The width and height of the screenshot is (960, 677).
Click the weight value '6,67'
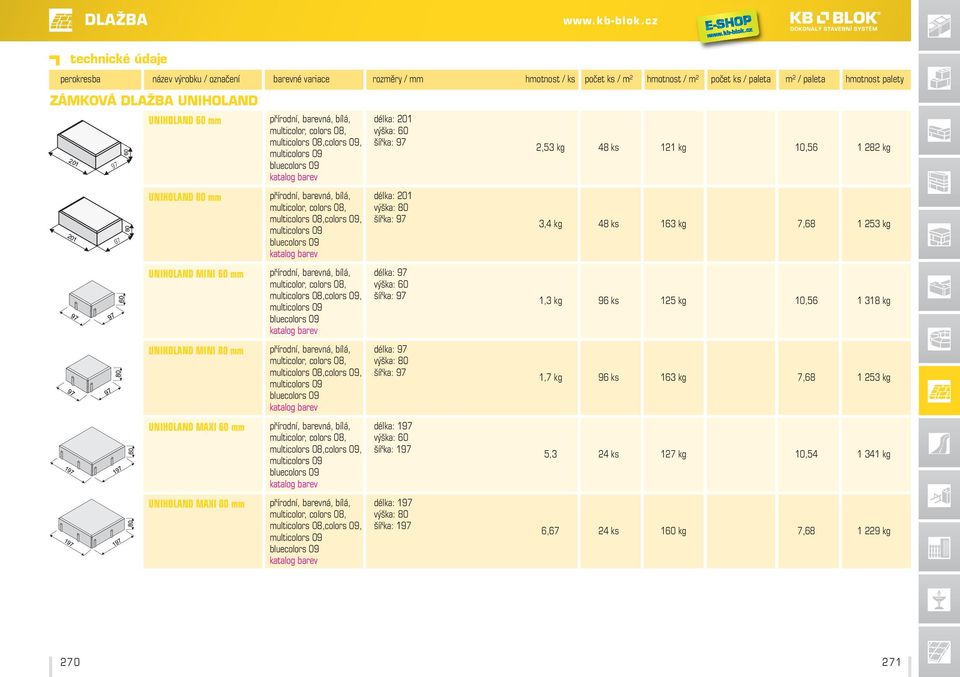coord(550,531)
